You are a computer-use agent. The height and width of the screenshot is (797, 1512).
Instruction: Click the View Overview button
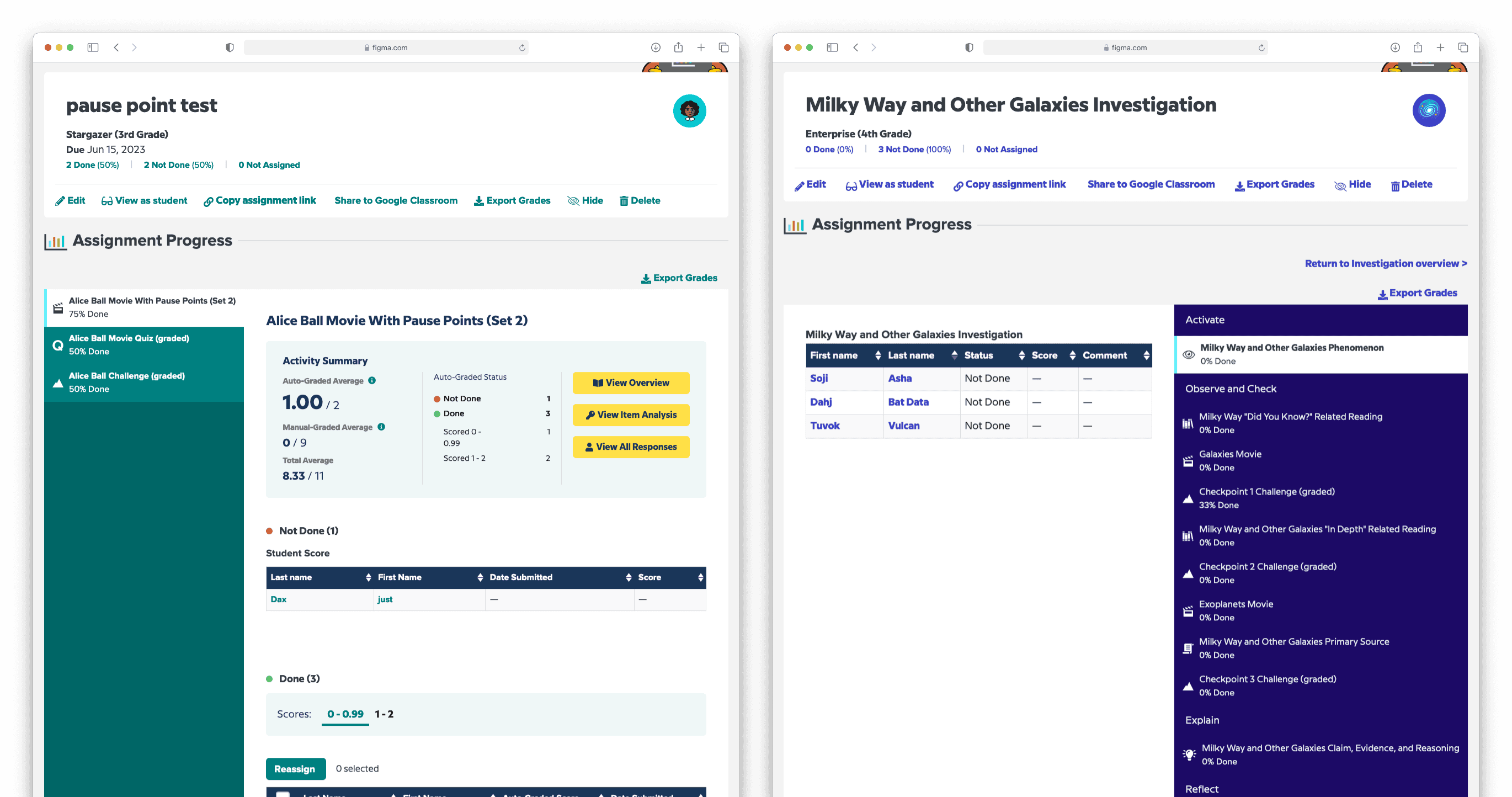(631, 383)
